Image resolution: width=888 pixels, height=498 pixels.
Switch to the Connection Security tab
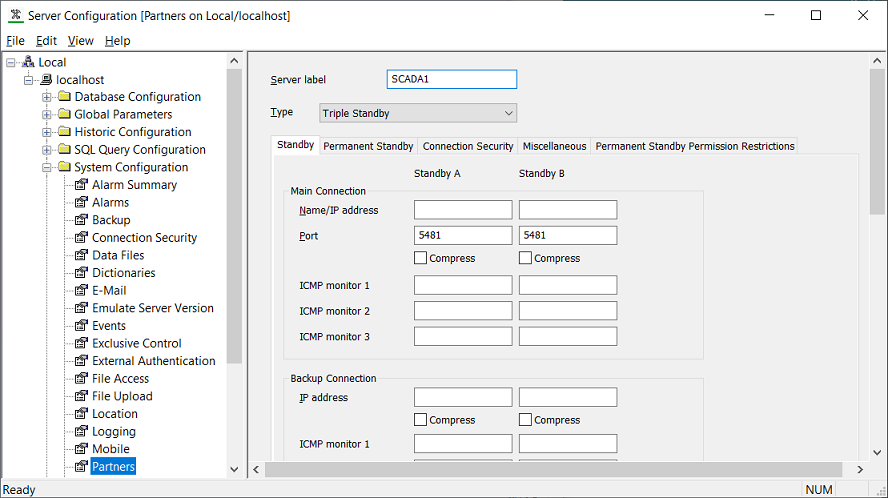tap(468, 146)
